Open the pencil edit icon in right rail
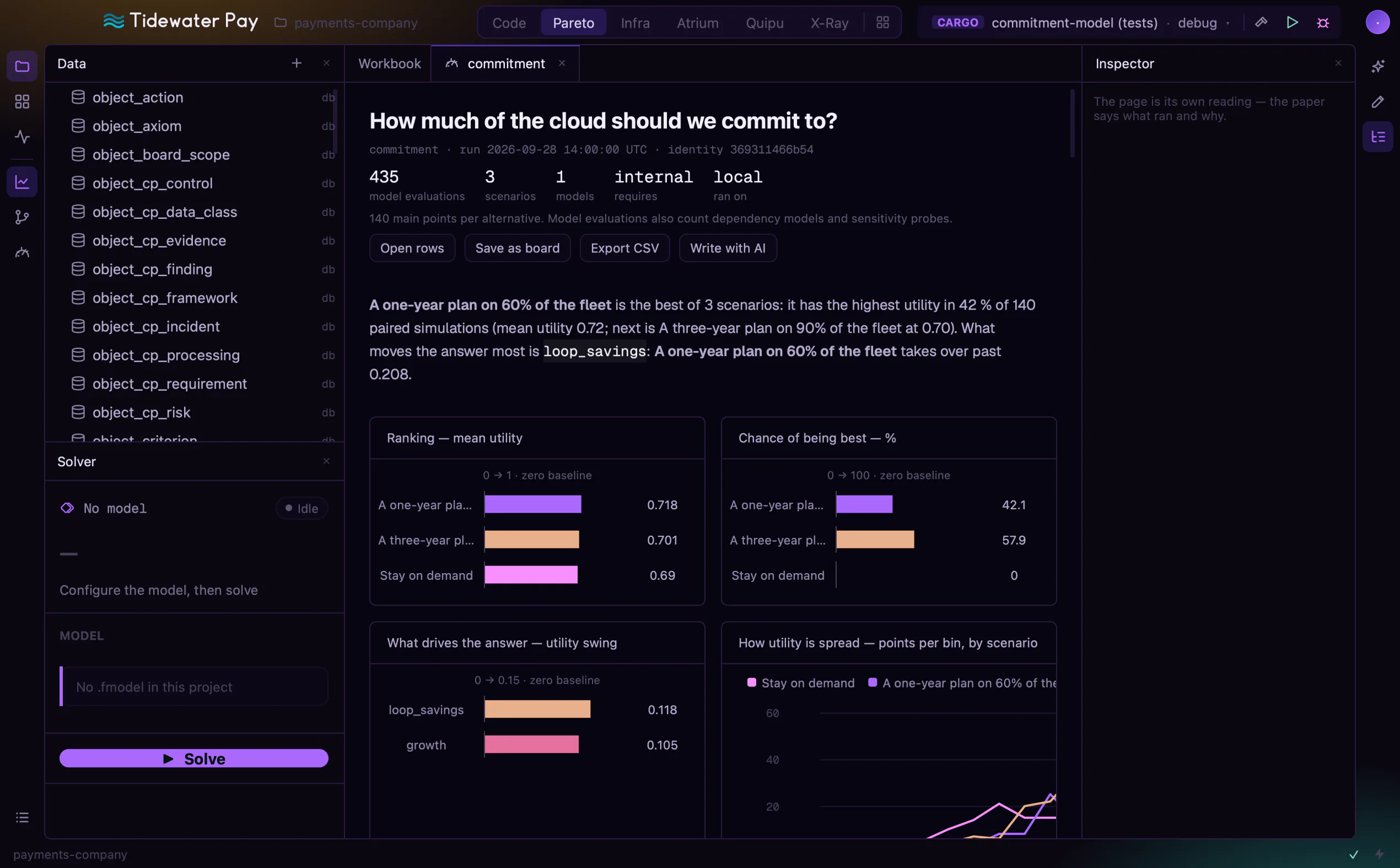The width and height of the screenshot is (1400, 868). (1377, 101)
